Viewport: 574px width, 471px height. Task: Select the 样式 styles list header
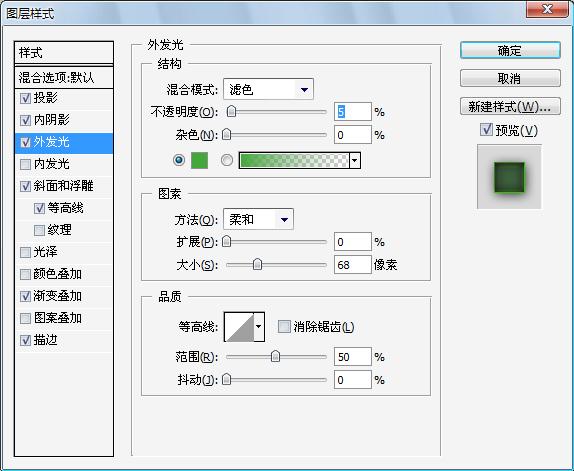click(64, 53)
